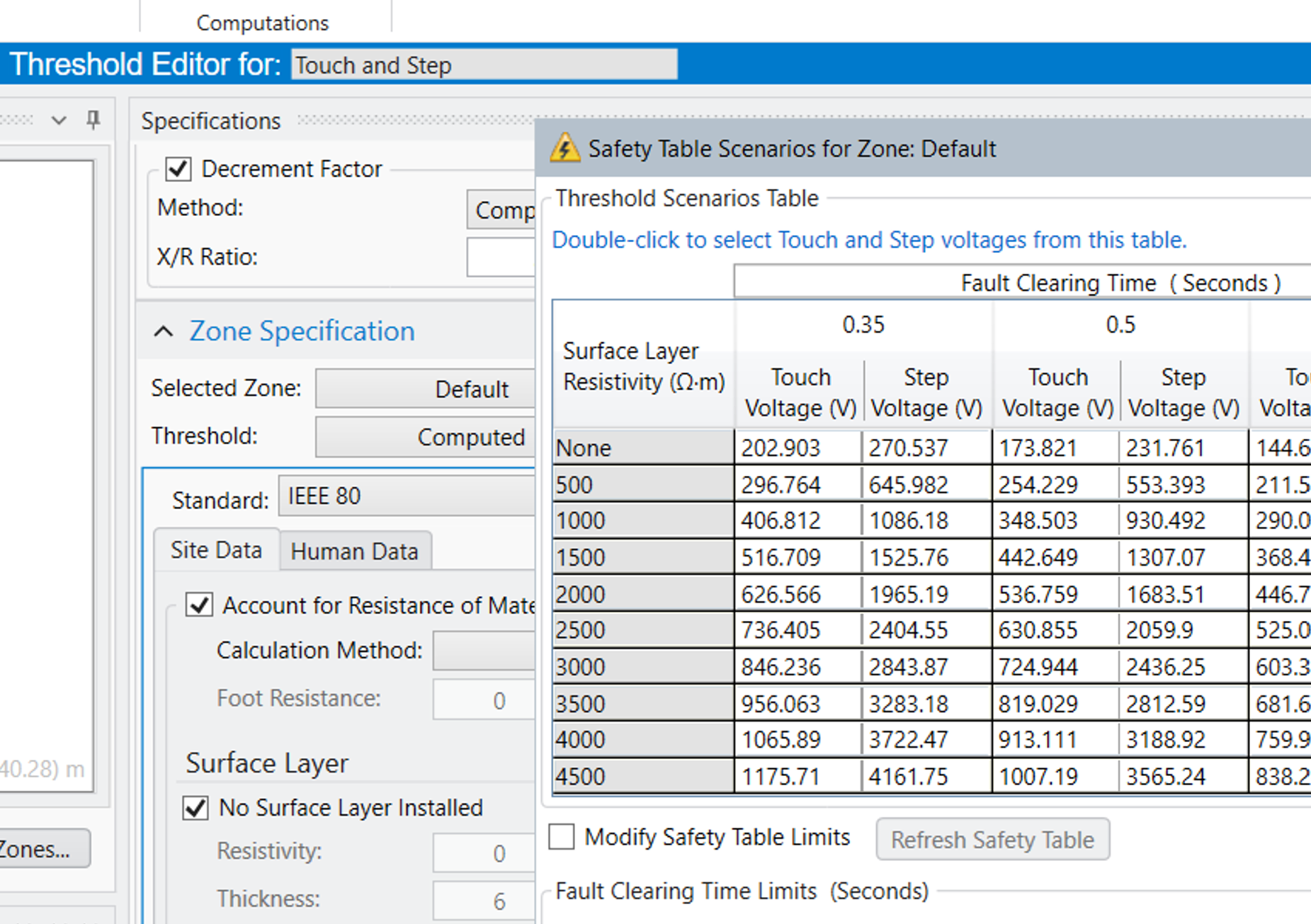
Task: Click touch voltage cell 442.649
Action: coord(1056,557)
